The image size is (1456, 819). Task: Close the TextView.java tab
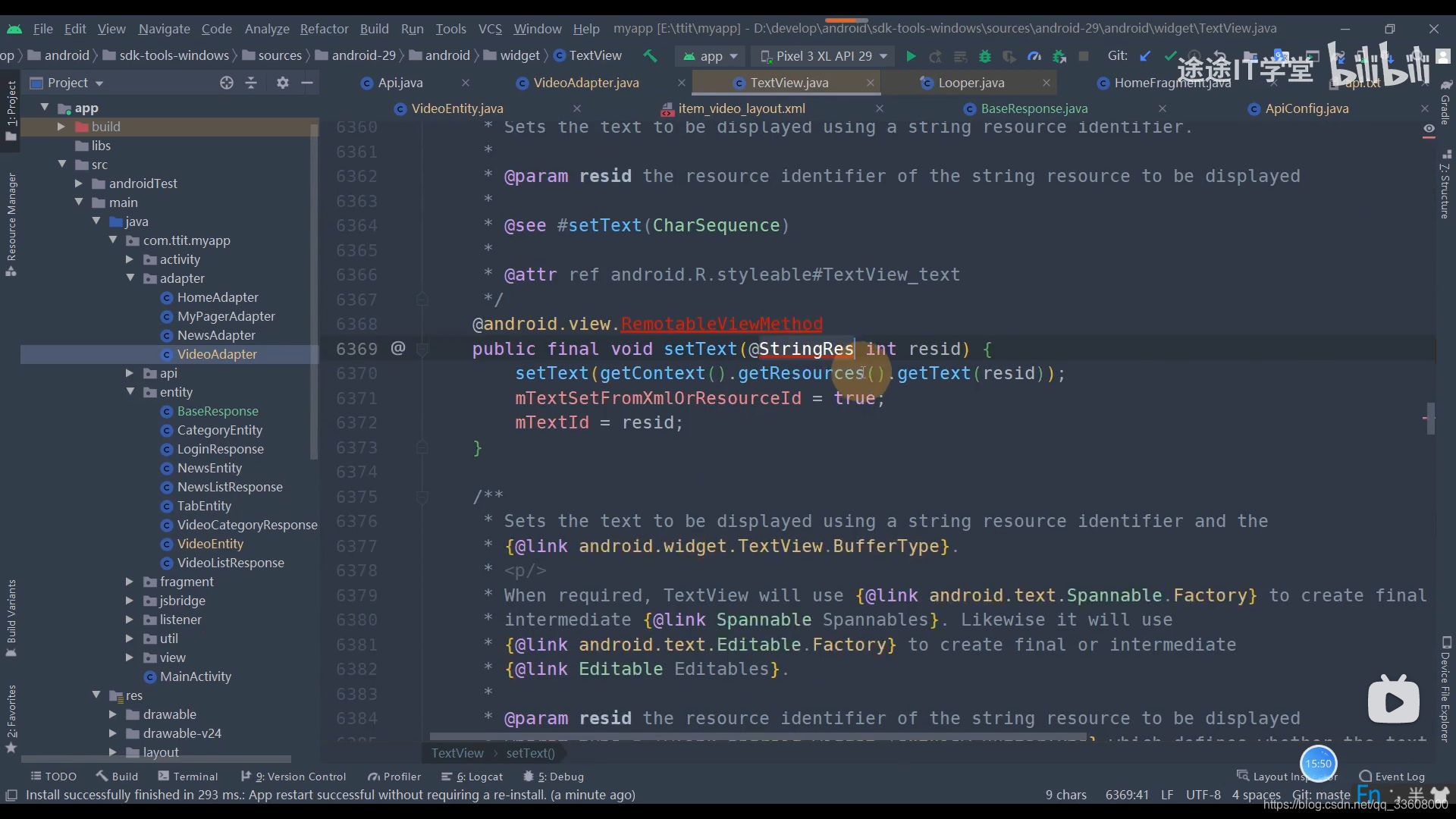[870, 83]
